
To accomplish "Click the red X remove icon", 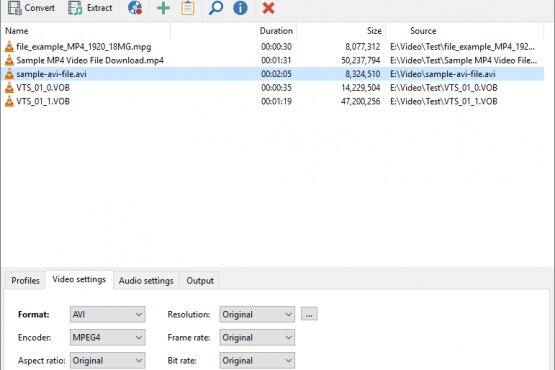I will pos(268,8).
